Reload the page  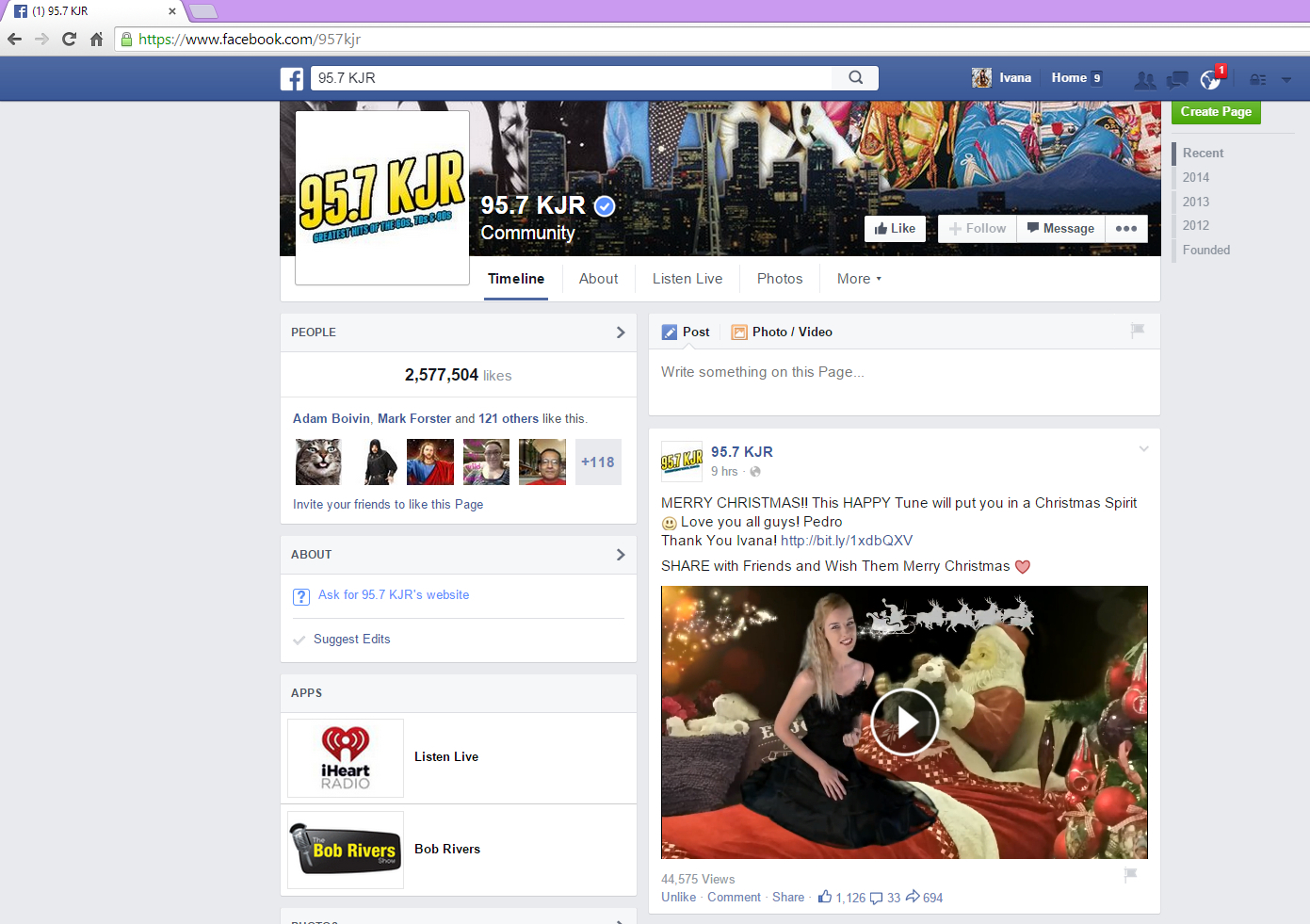click(x=69, y=39)
